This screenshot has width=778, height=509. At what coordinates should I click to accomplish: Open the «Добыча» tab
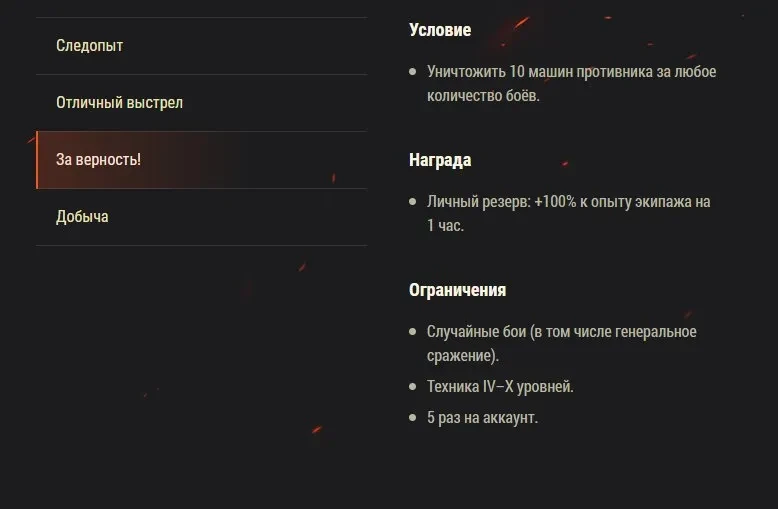click(x=82, y=217)
